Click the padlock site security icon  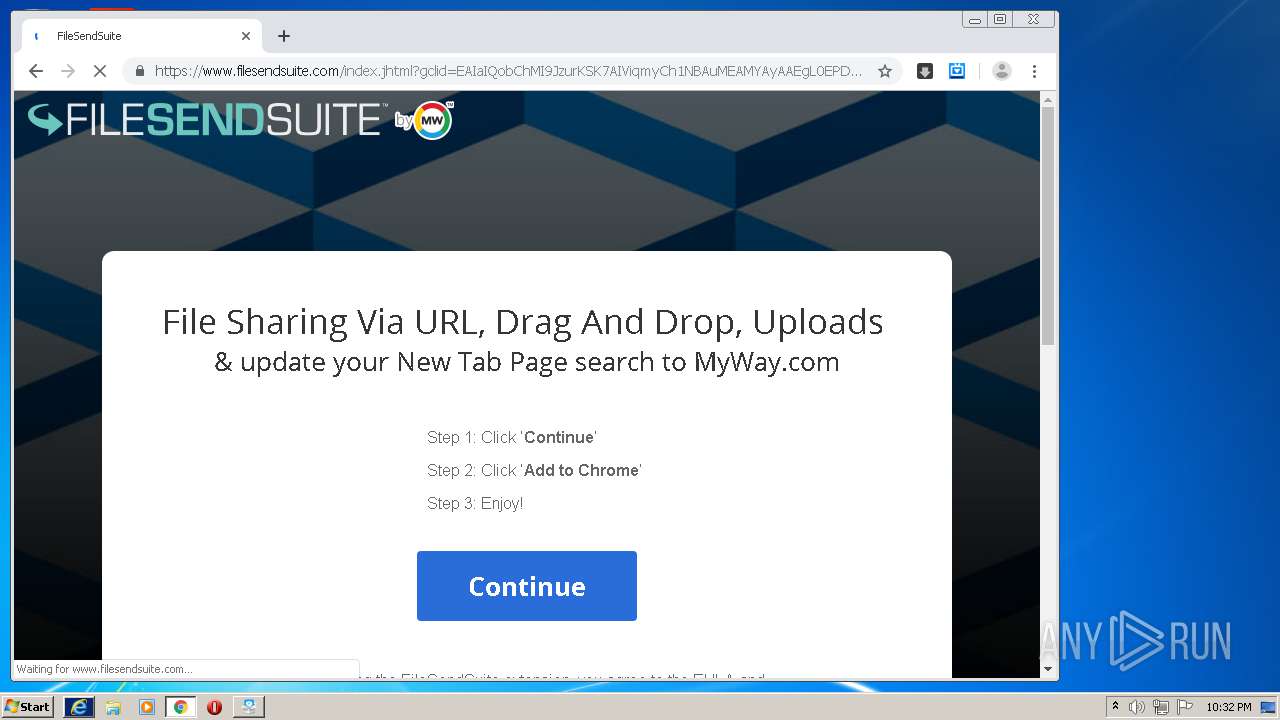[139, 71]
